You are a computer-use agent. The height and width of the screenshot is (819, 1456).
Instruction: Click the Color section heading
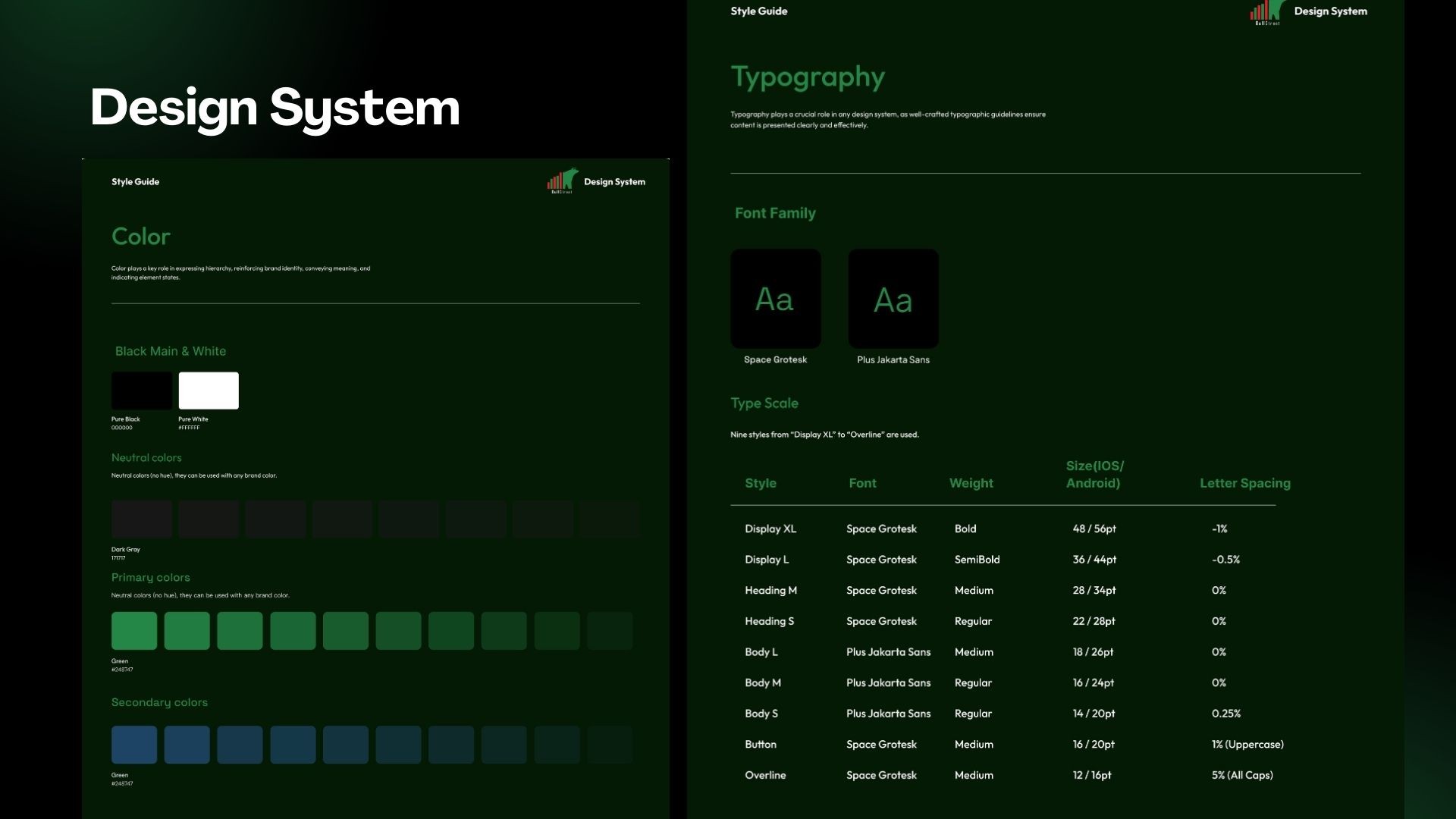click(141, 237)
